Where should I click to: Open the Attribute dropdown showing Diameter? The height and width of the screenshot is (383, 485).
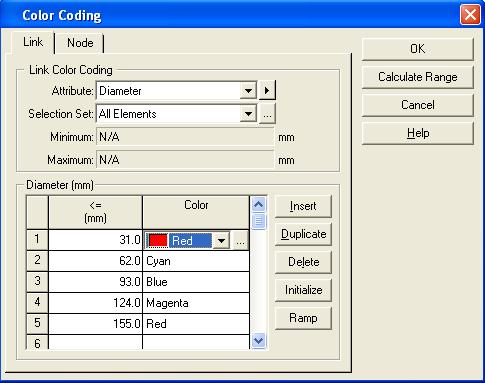(248, 91)
